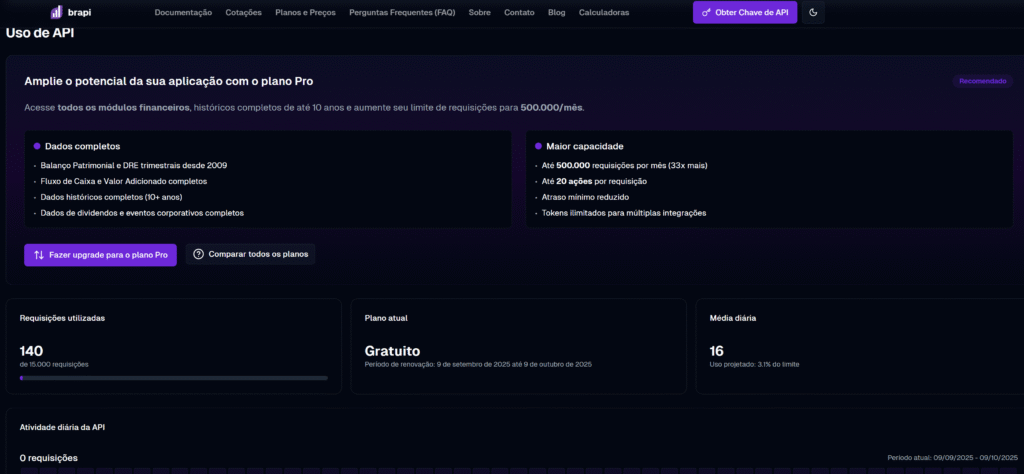
Task: Click Requisições utilizadas card label
Action: [62, 318]
